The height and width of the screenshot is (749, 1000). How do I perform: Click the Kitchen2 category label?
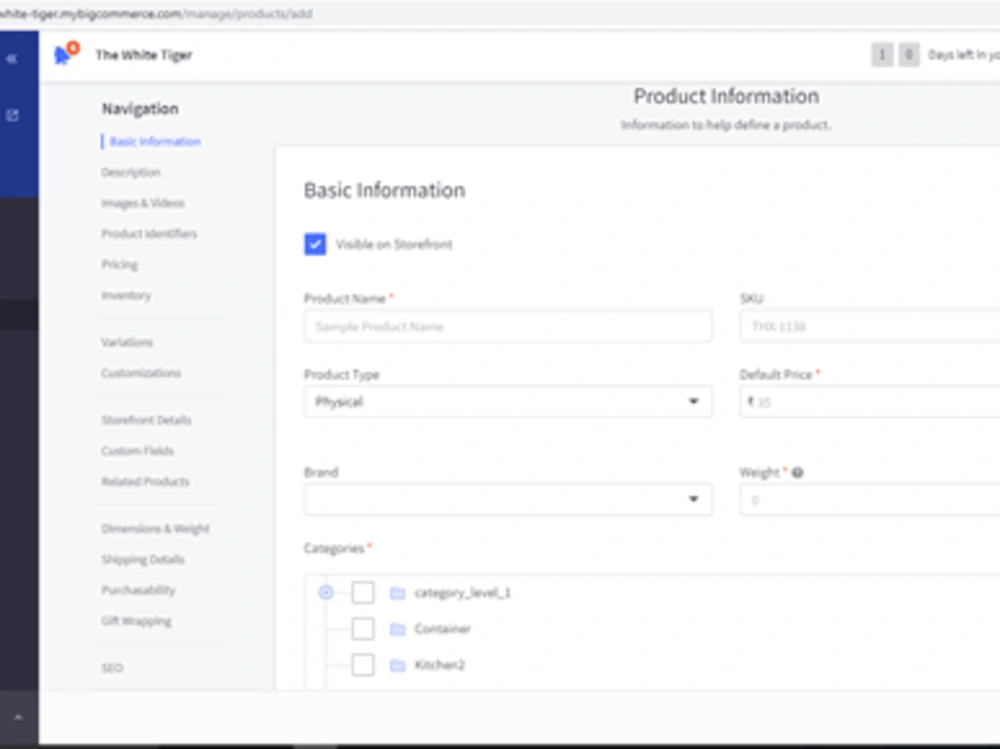pos(440,665)
